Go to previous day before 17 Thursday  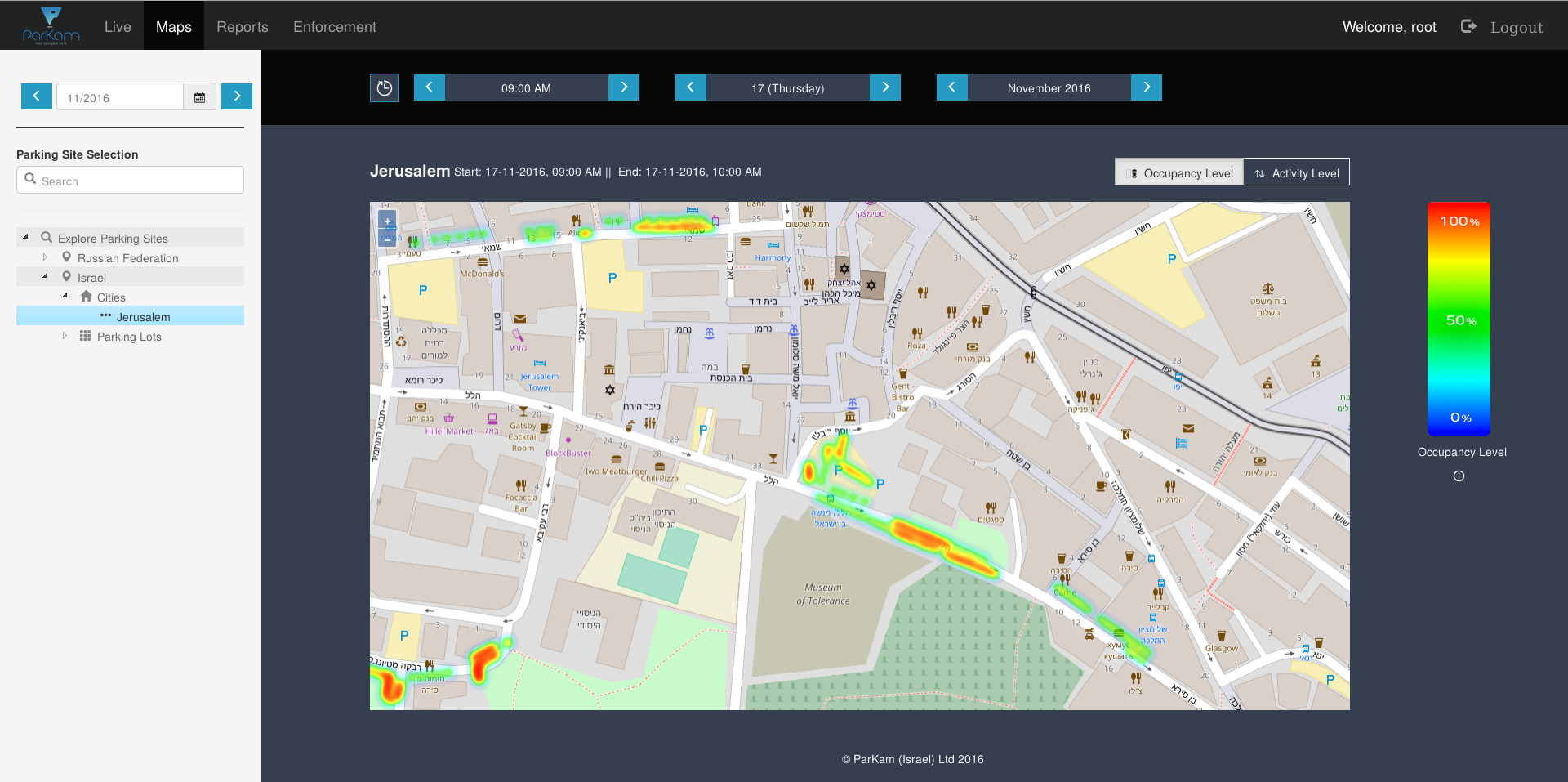(690, 87)
